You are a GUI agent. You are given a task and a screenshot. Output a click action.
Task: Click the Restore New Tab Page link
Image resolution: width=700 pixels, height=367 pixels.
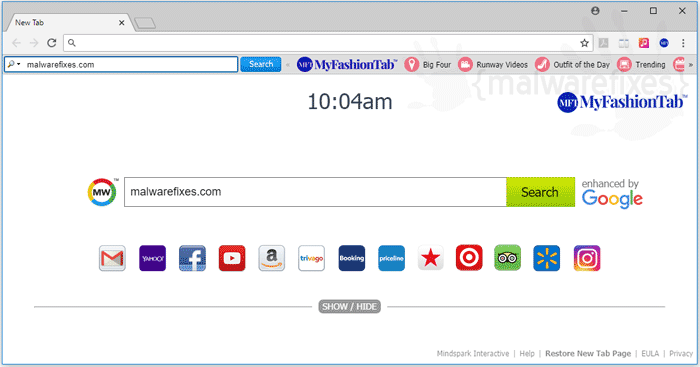coord(588,354)
